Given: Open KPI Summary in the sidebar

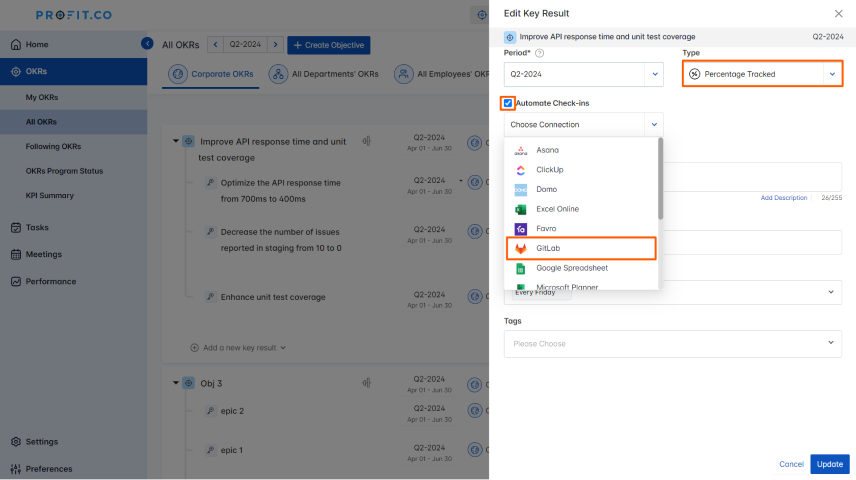Looking at the screenshot, I should tap(50, 195).
